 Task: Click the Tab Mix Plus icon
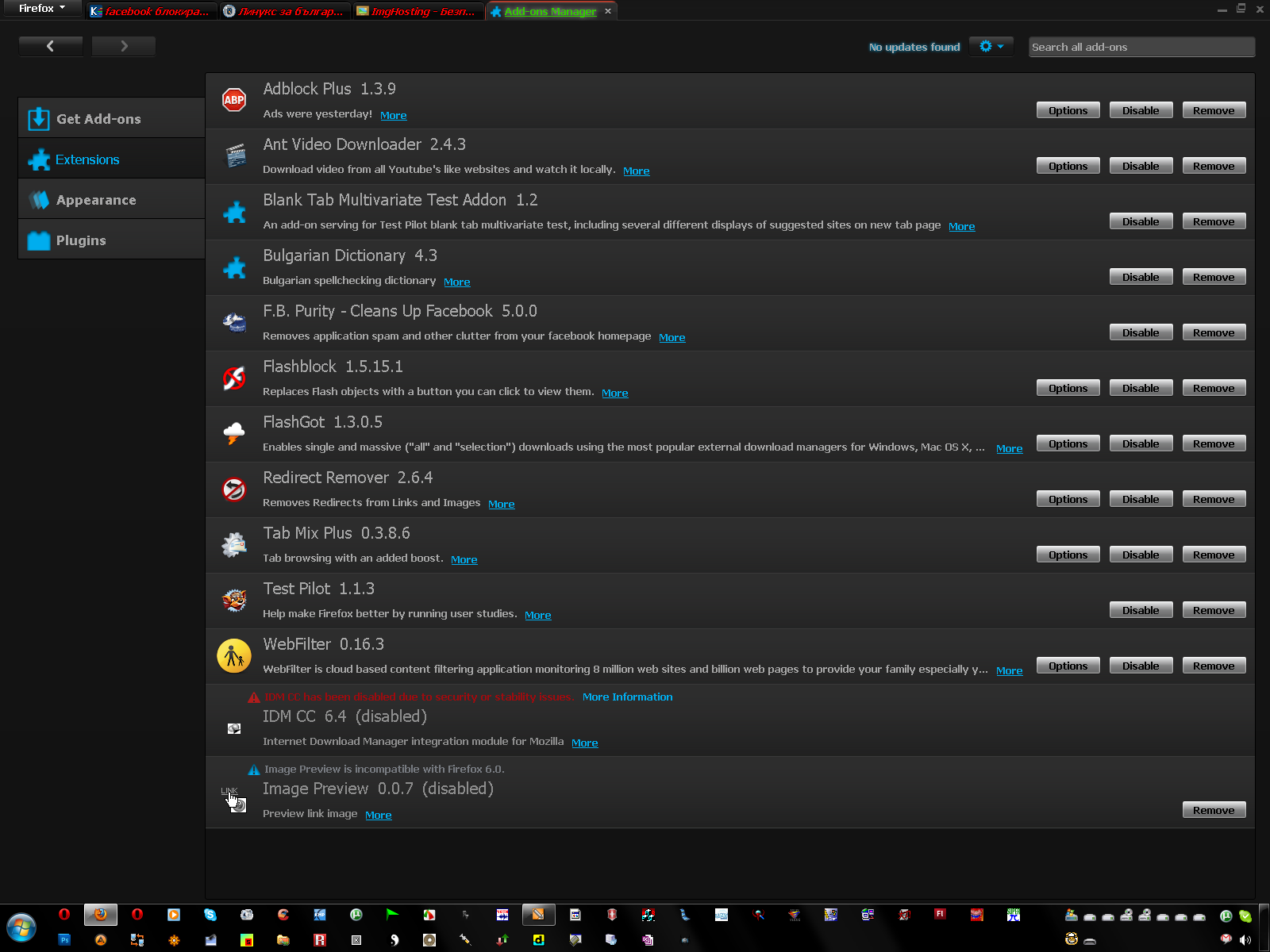pyautogui.click(x=234, y=545)
